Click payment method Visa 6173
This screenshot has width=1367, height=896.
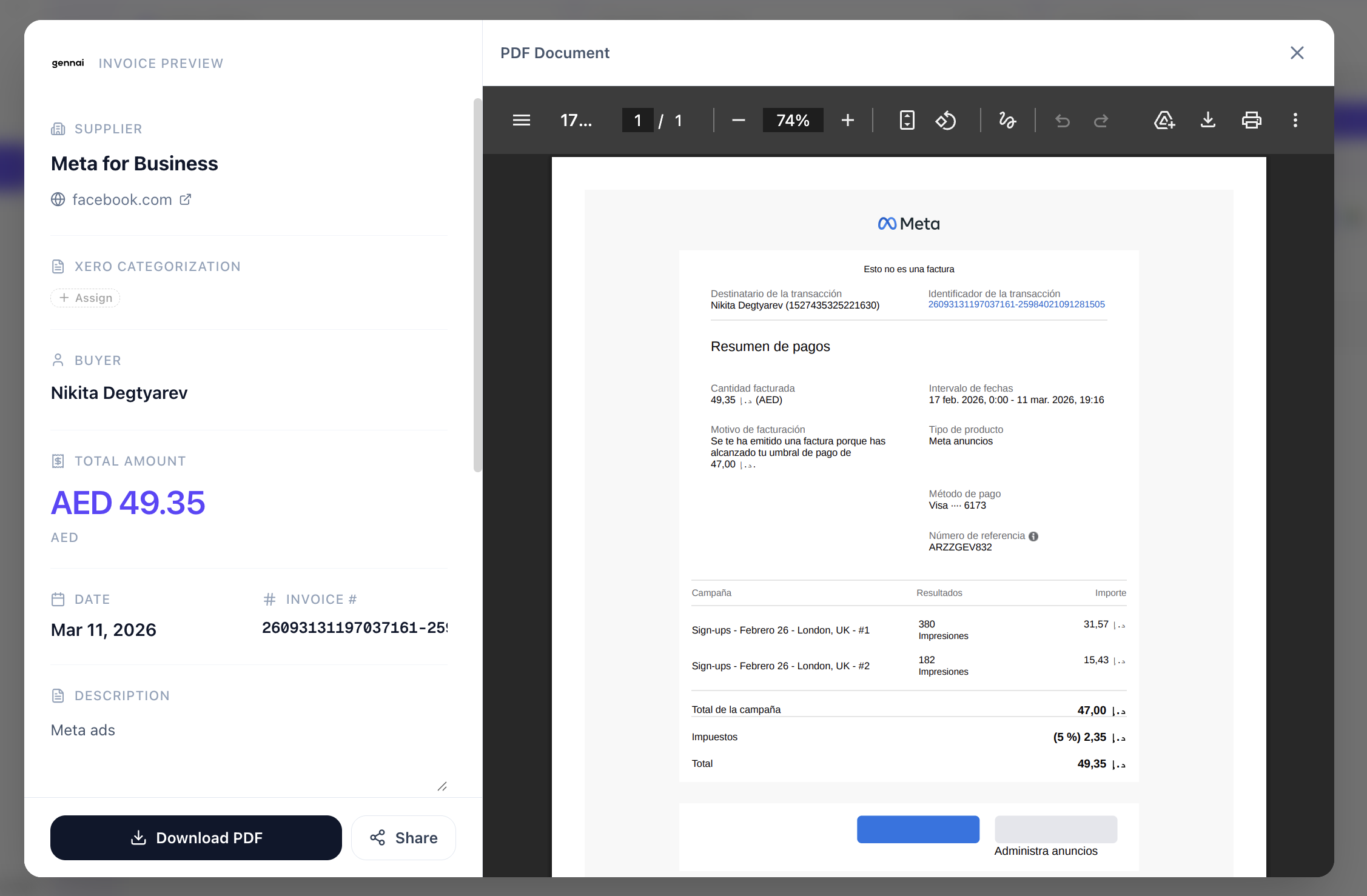pos(957,506)
